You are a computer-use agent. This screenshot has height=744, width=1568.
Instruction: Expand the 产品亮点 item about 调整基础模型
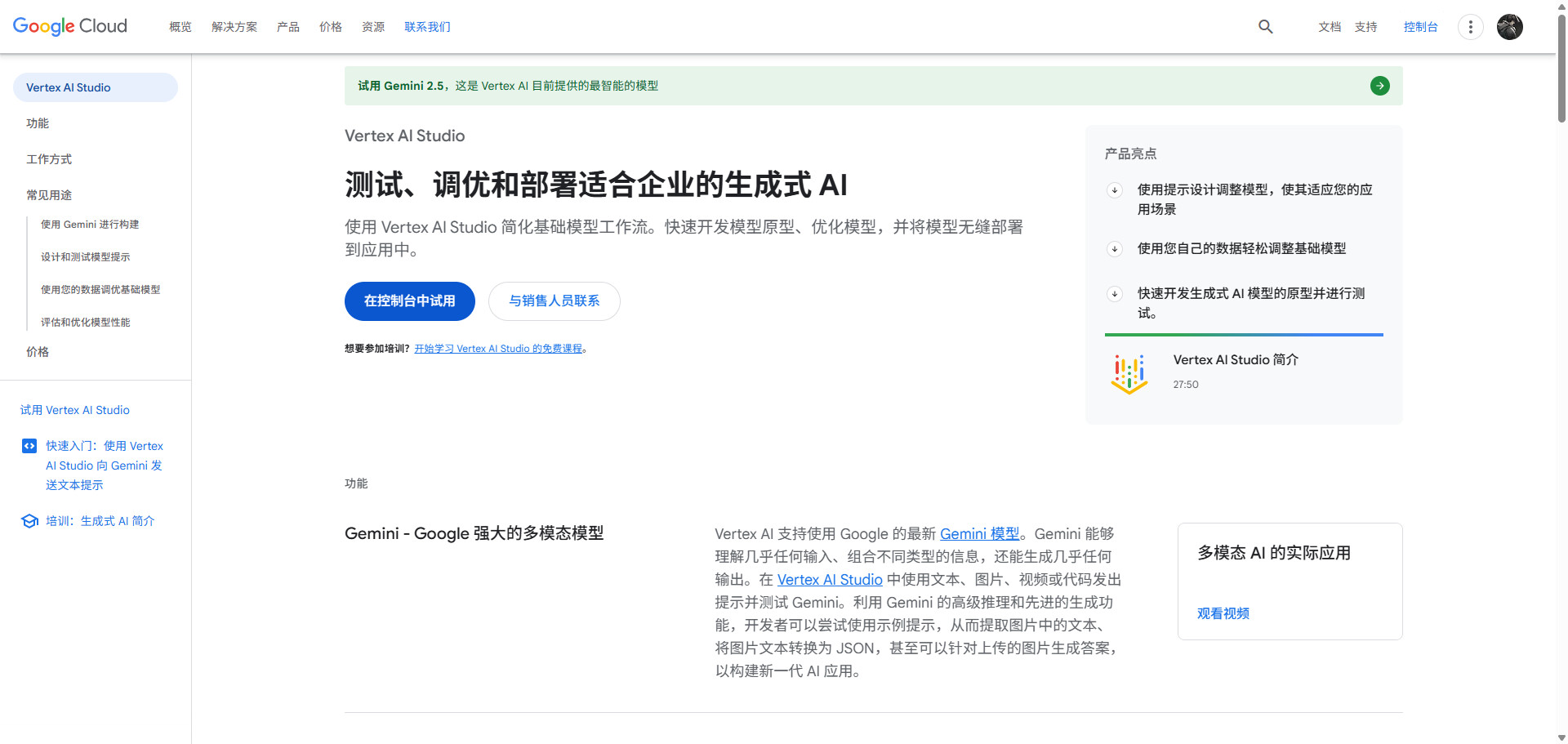(1114, 249)
